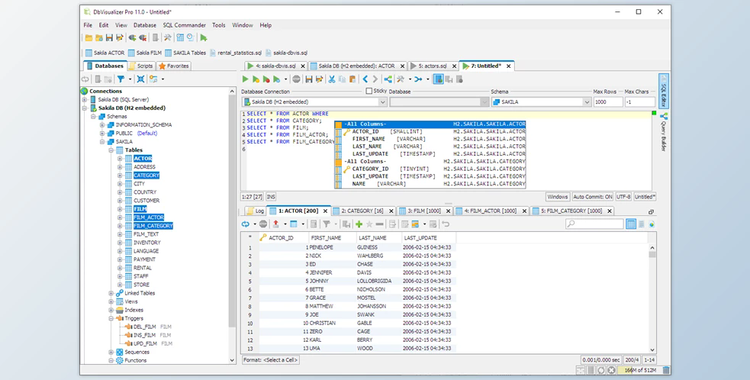
Task: Click the Max Chars input field
Action: (640, 102)
